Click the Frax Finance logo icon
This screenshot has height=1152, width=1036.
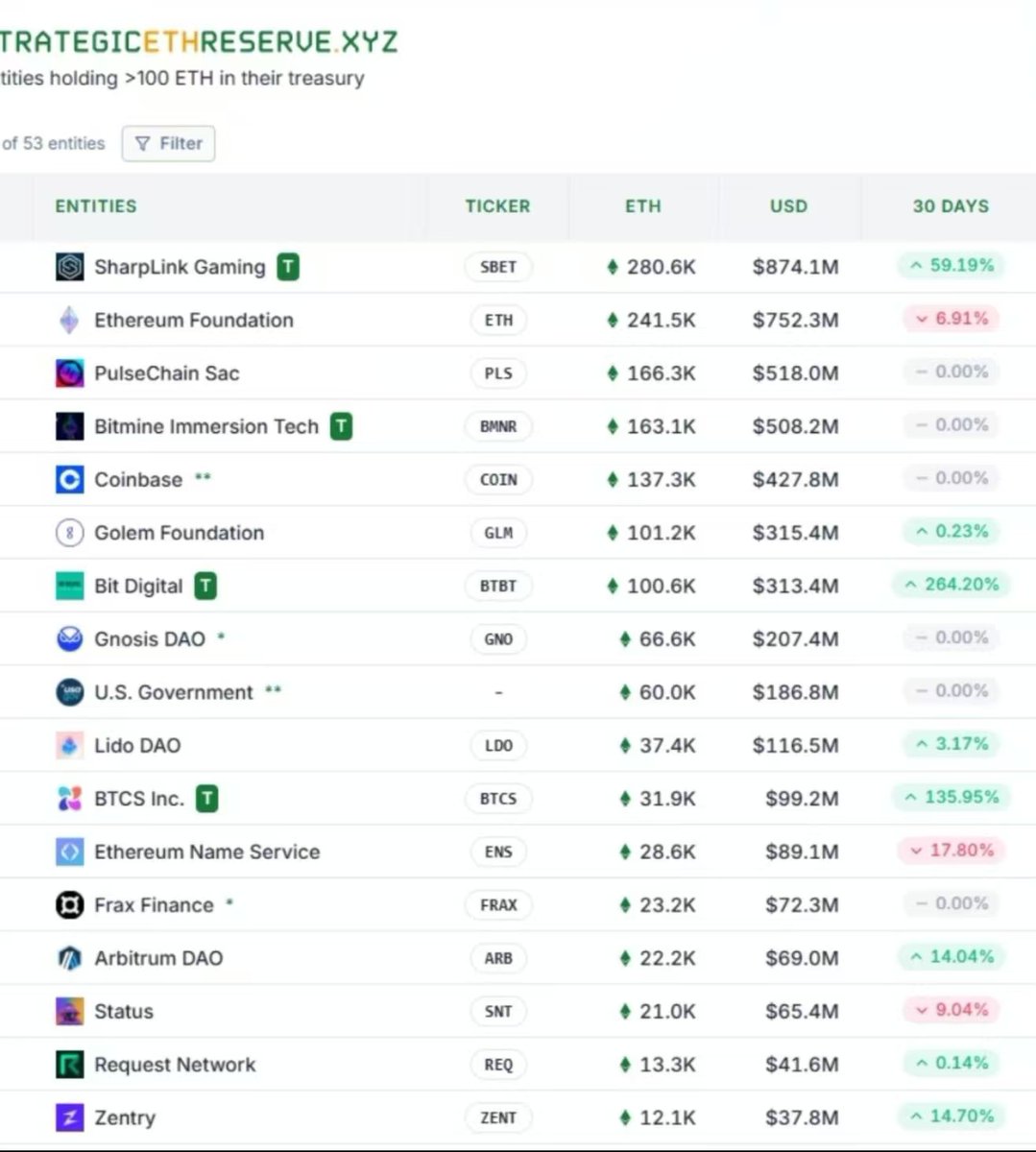click(x=69, y=905)
